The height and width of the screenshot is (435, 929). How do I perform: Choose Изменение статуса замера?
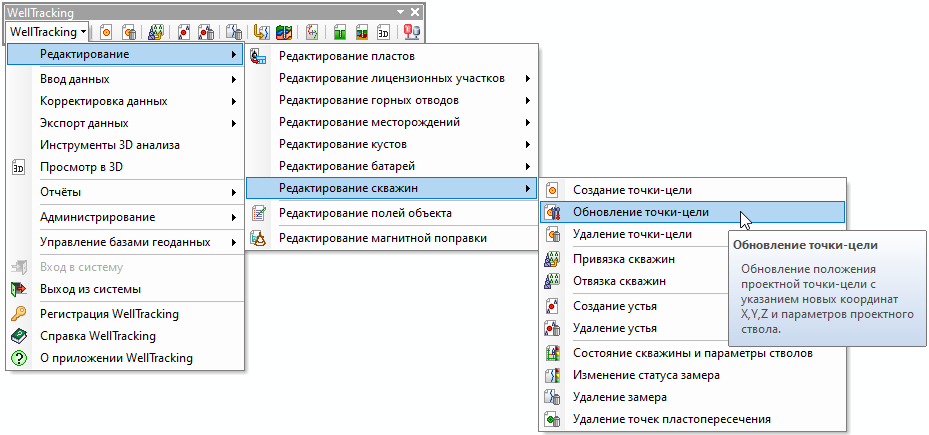[x=646, y=375]
